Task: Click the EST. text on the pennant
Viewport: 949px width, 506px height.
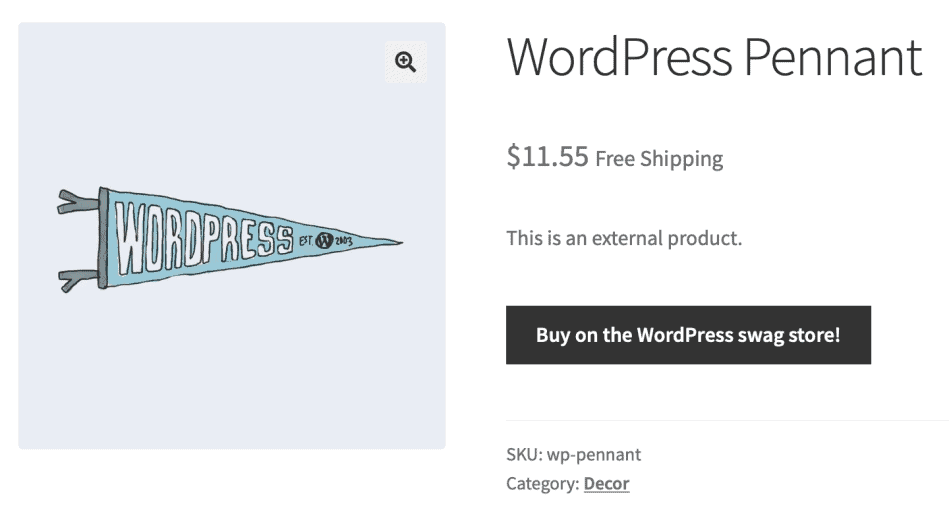Action: (x=306, y=240)
